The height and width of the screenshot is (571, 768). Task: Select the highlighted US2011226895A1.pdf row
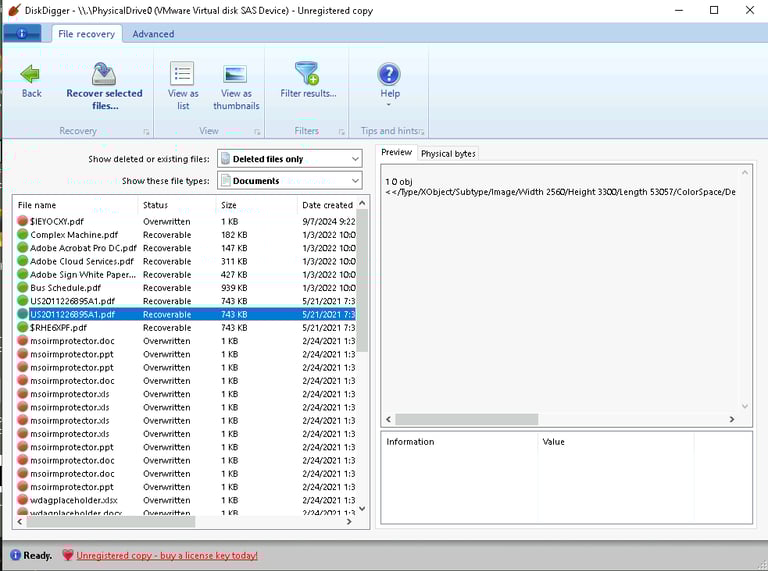tap(186, 314)
